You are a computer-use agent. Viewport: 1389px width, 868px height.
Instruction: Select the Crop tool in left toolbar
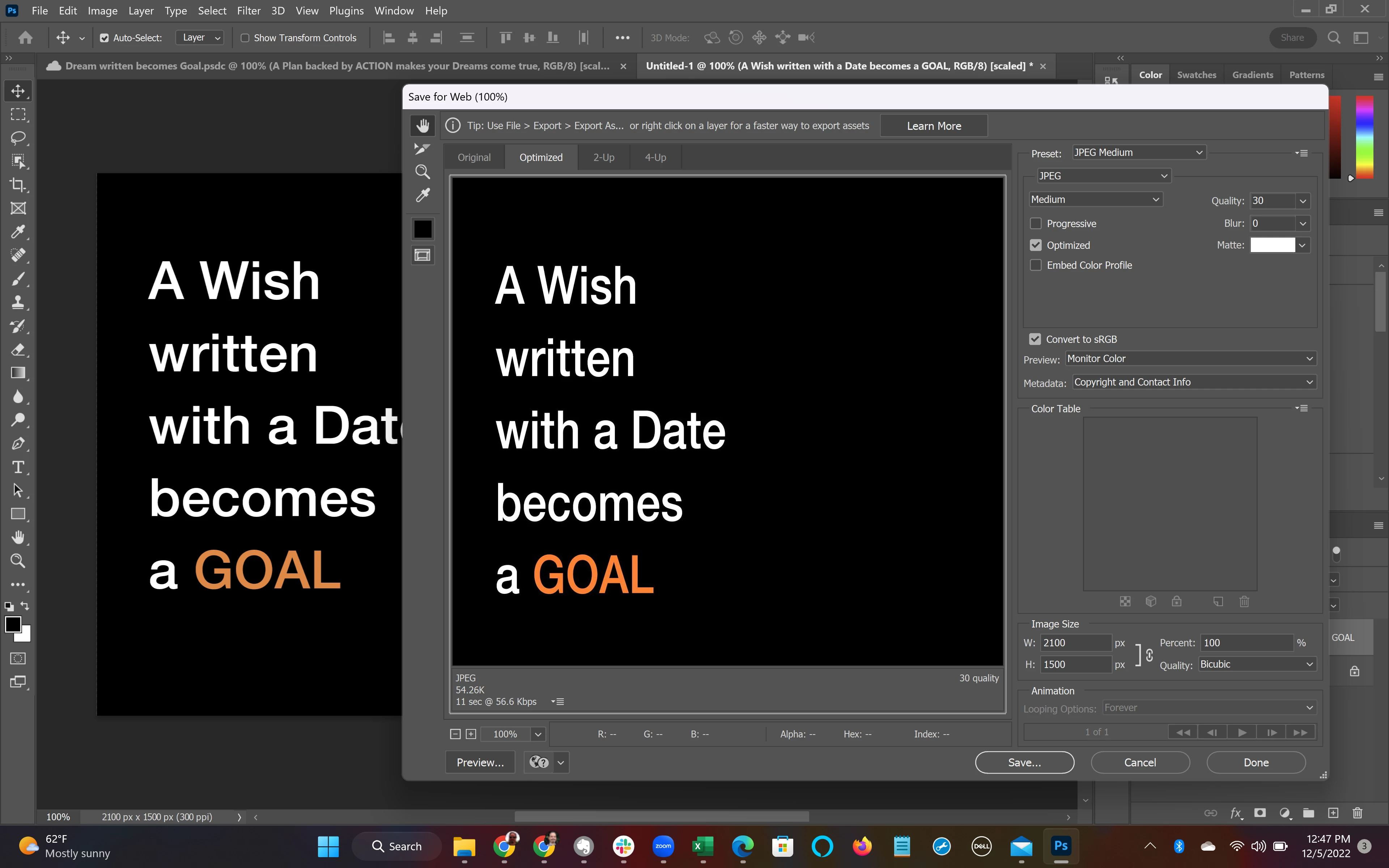18,185
